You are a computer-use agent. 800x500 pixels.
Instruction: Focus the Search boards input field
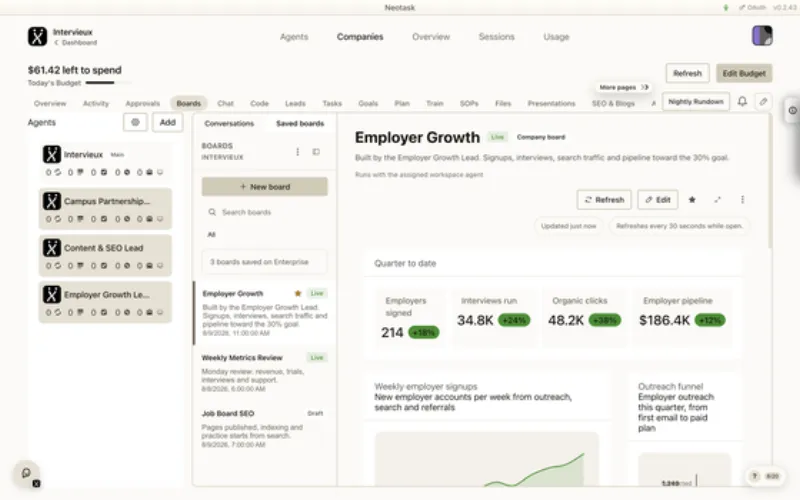click(265, 212)
